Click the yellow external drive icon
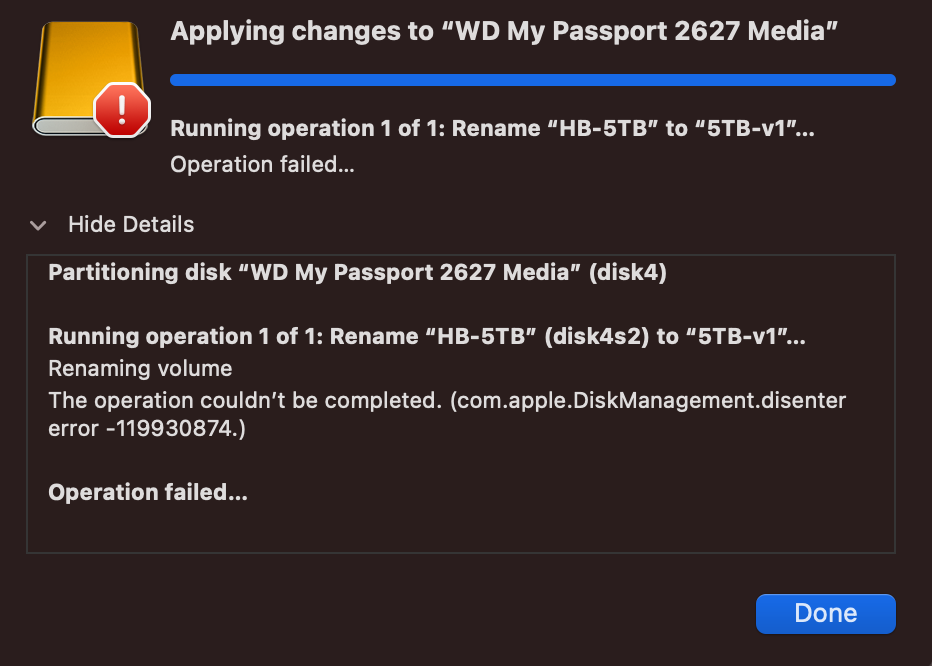The height and width of the screenshot is (666, 932). [x=89, y=78]
